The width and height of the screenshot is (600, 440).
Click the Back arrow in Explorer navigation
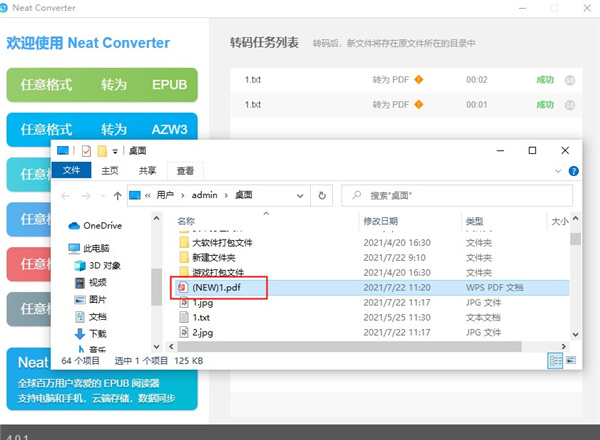pos(64,195)
